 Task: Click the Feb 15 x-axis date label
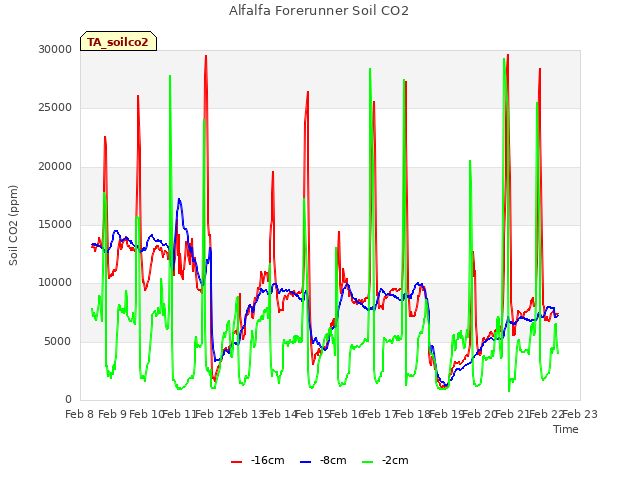(x=312, y=414)
